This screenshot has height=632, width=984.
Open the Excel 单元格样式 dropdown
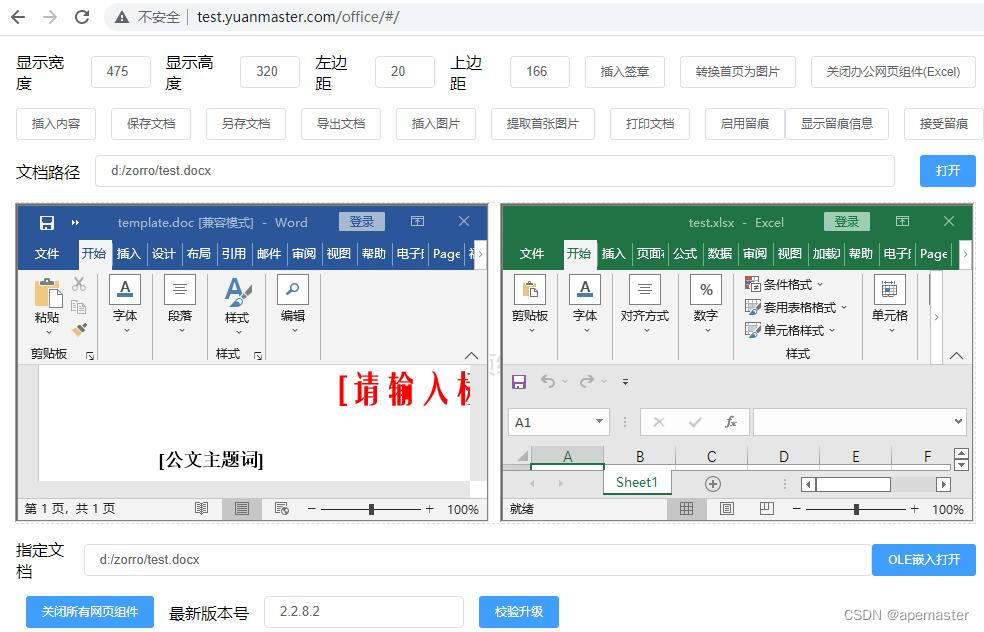point(790,329)
